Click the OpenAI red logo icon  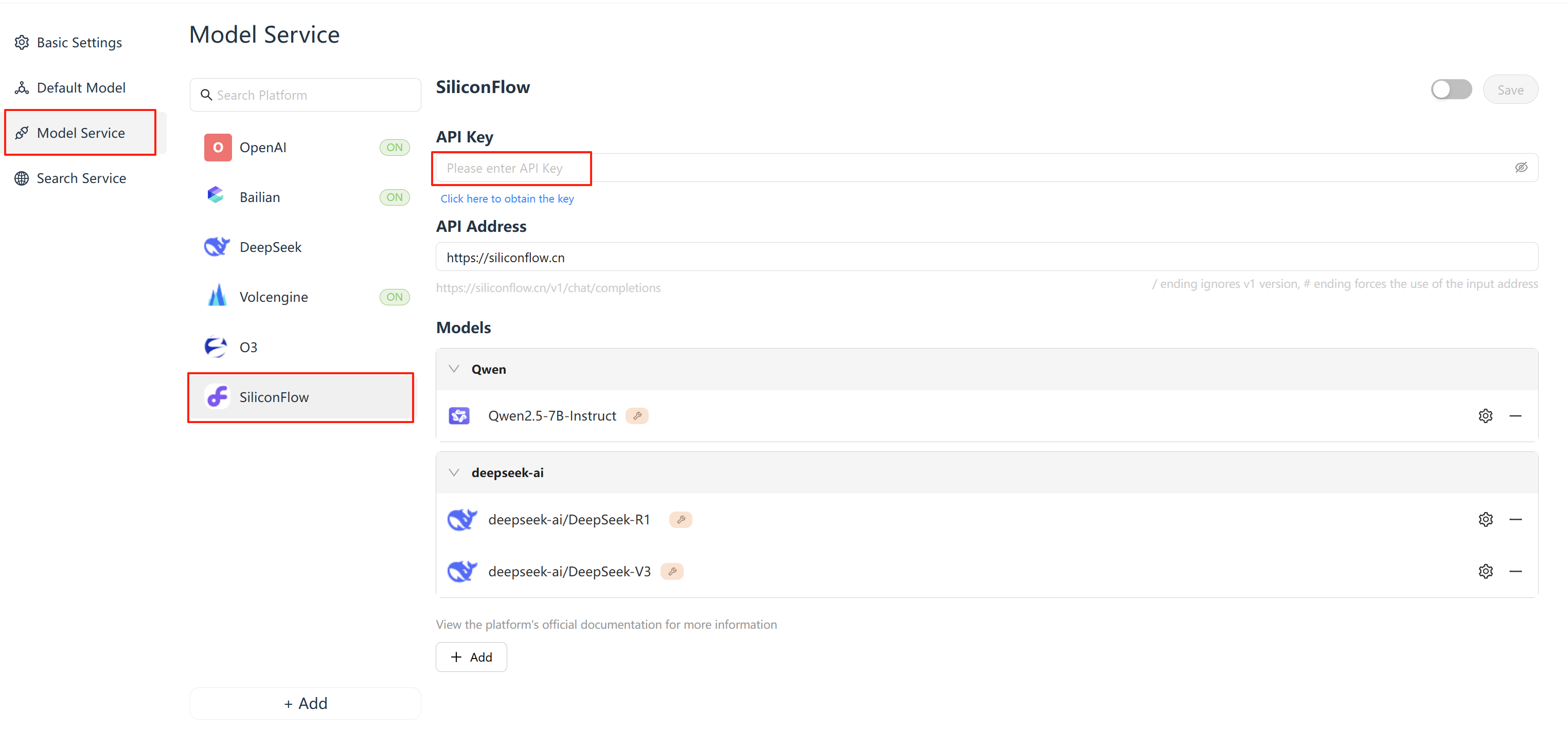[218, 147]
